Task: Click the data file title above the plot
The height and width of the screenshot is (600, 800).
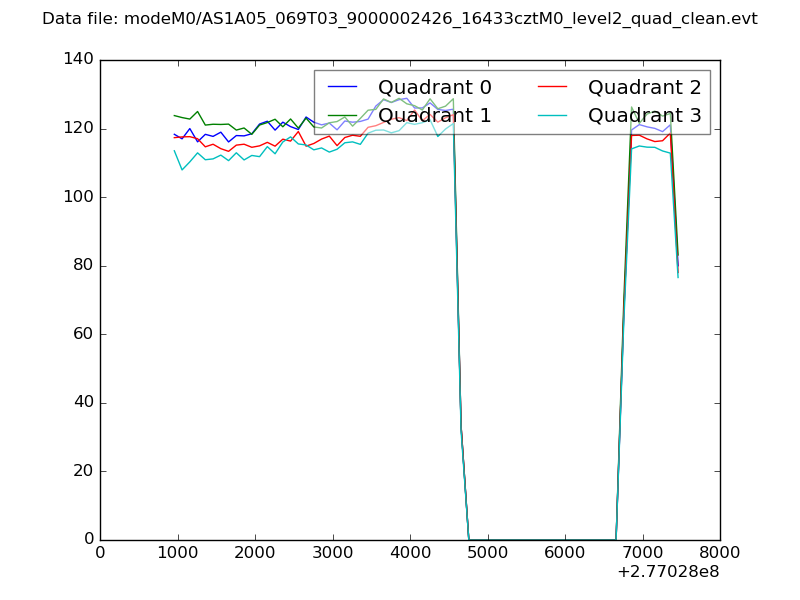Action: click(400, 19)
